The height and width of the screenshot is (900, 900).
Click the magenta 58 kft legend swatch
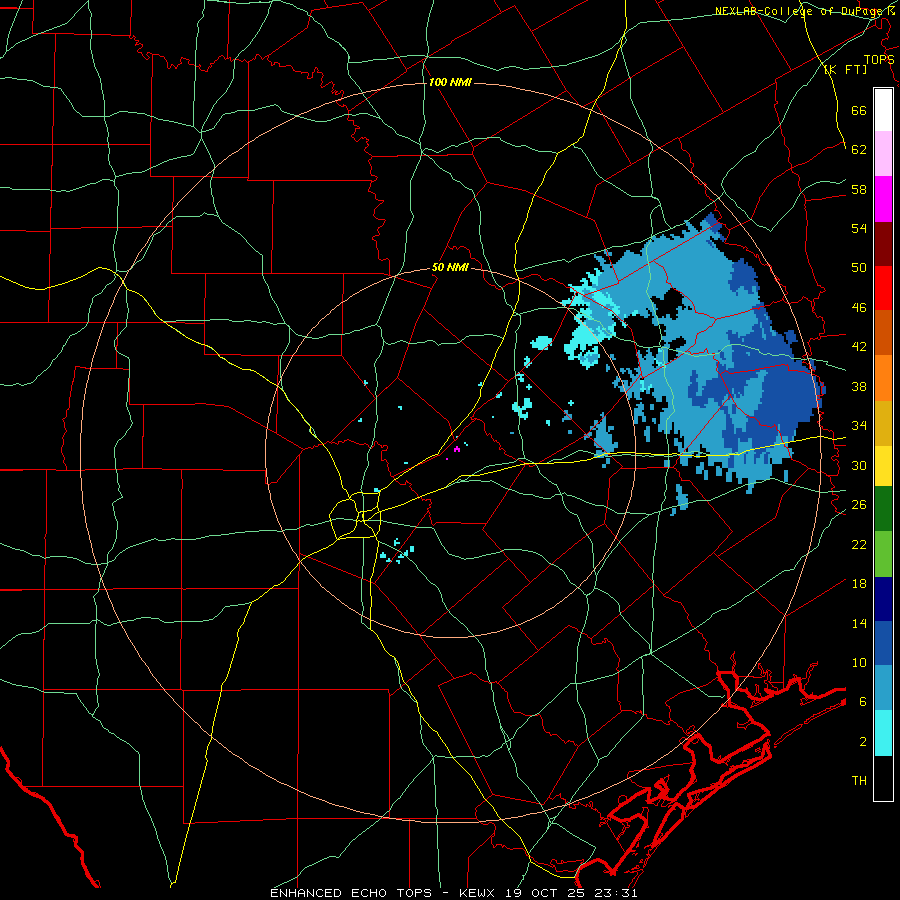coord(883,199)
